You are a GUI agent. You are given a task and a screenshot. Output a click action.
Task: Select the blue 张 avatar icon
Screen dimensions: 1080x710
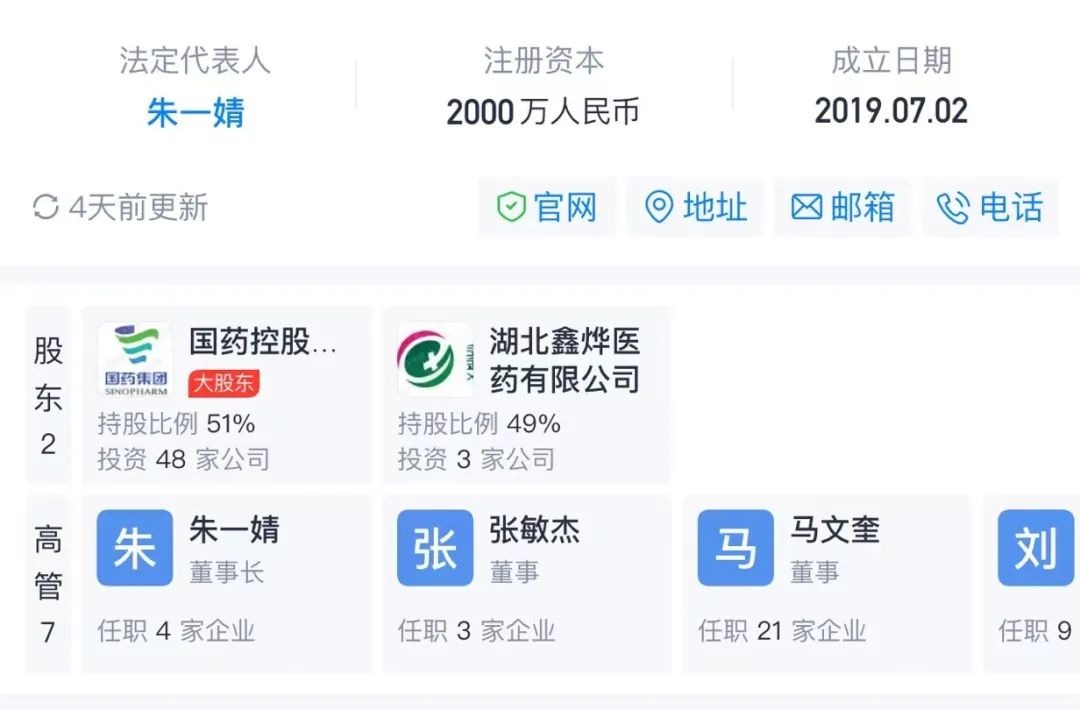(x=435, y=547)
